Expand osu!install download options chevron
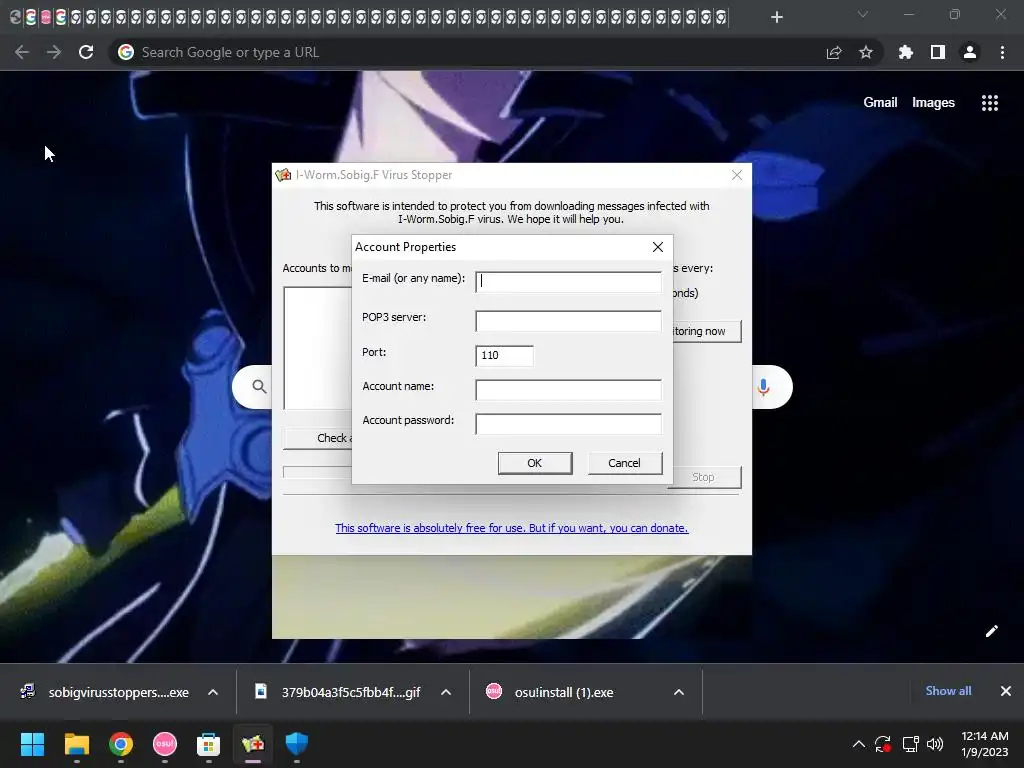Viewport: 1024px width, 768px height. 679,692
